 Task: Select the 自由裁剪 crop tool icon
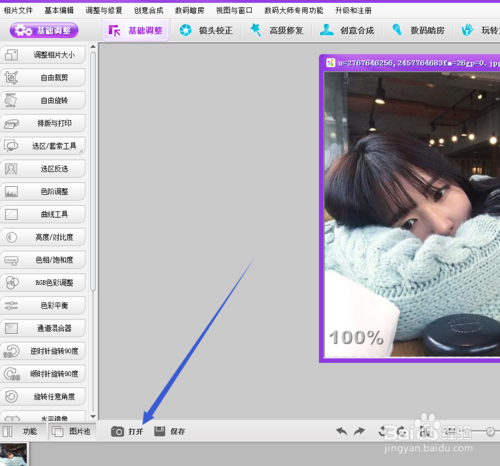[x=11, y=77]
